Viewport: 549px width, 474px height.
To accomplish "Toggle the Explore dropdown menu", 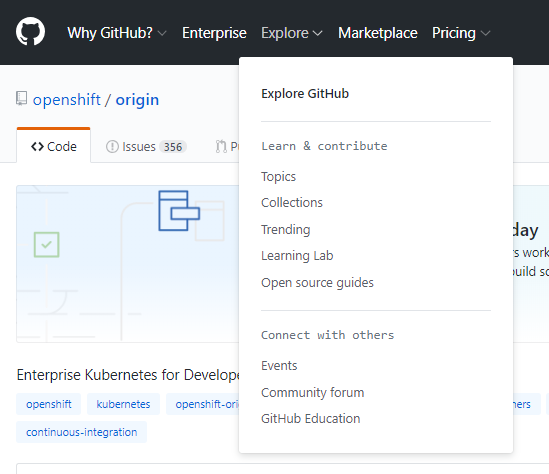I will tap(292, 33).
